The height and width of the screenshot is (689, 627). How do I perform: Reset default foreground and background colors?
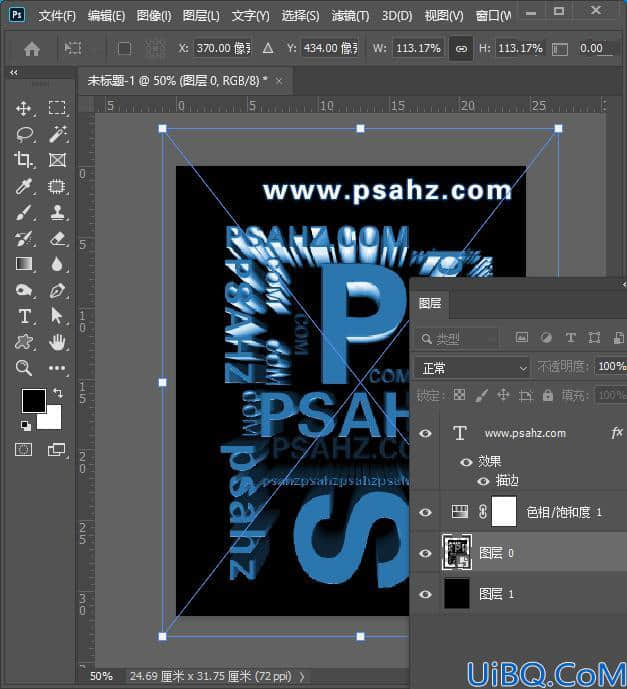[26, 425]
